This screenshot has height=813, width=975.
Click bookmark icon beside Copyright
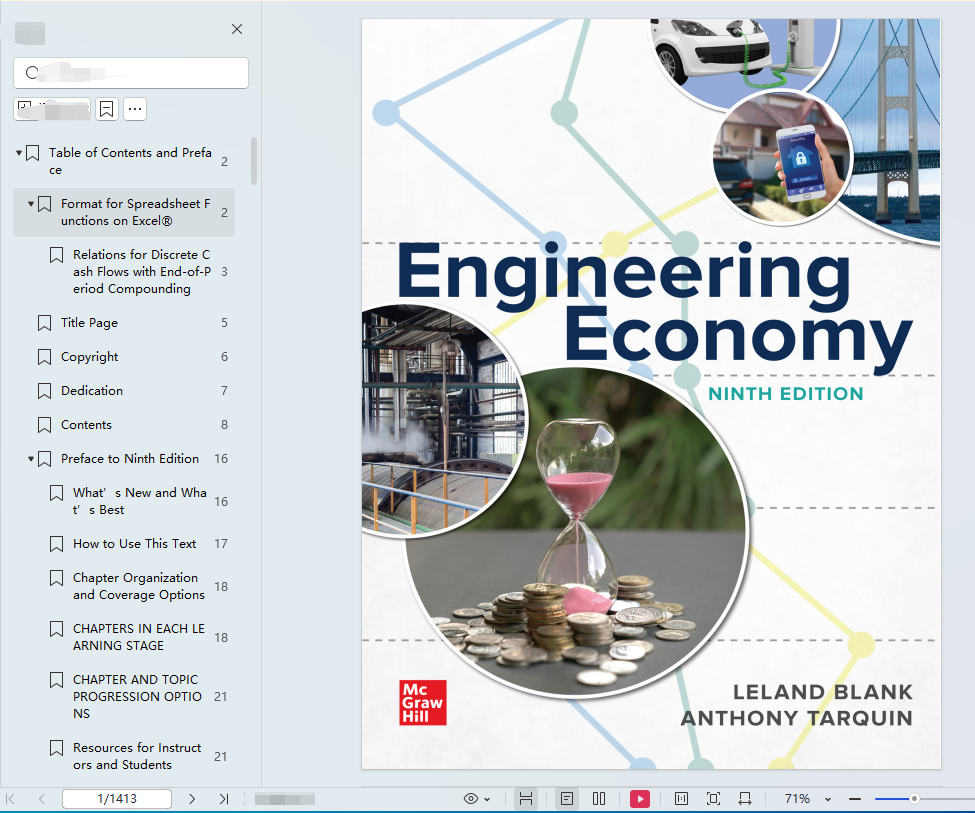44,357
